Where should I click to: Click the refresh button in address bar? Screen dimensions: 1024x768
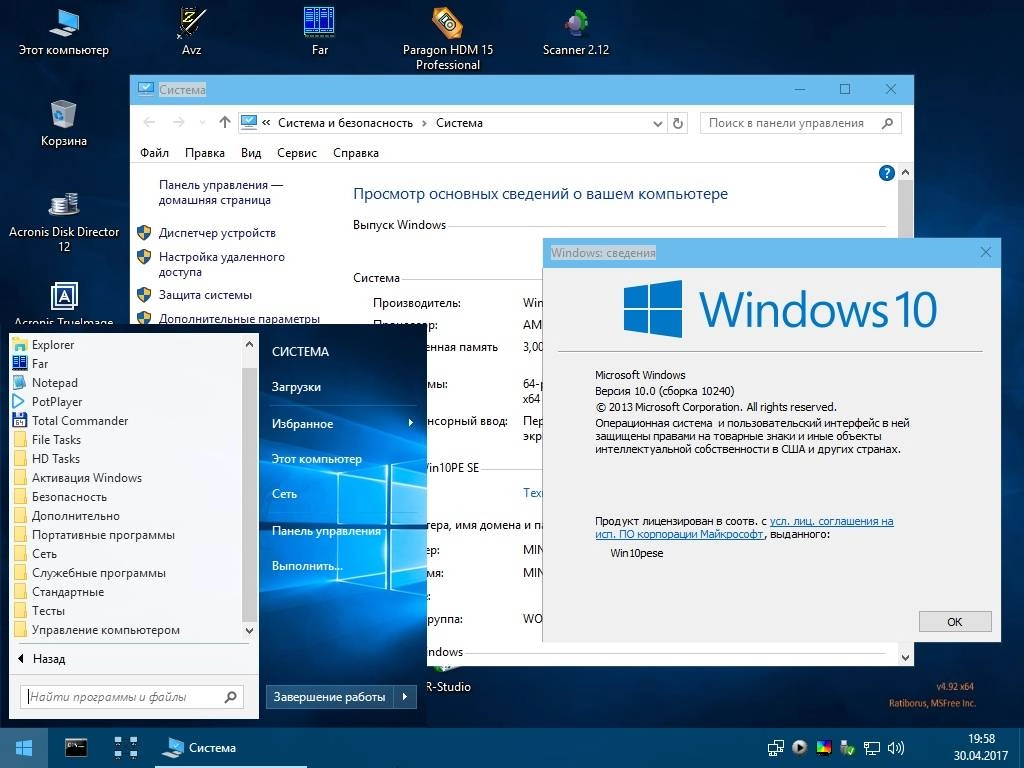tap(678, 123)
